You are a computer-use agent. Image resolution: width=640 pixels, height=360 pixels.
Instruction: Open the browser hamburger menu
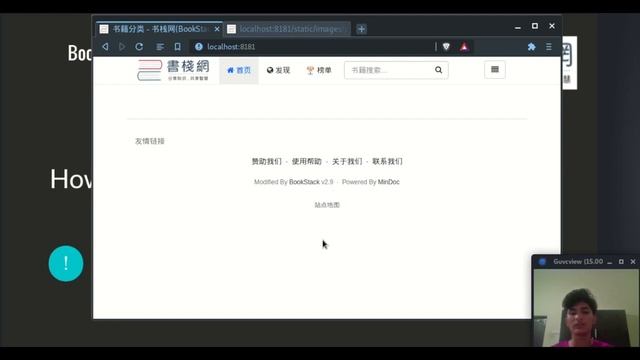click(x=549, y=47)
